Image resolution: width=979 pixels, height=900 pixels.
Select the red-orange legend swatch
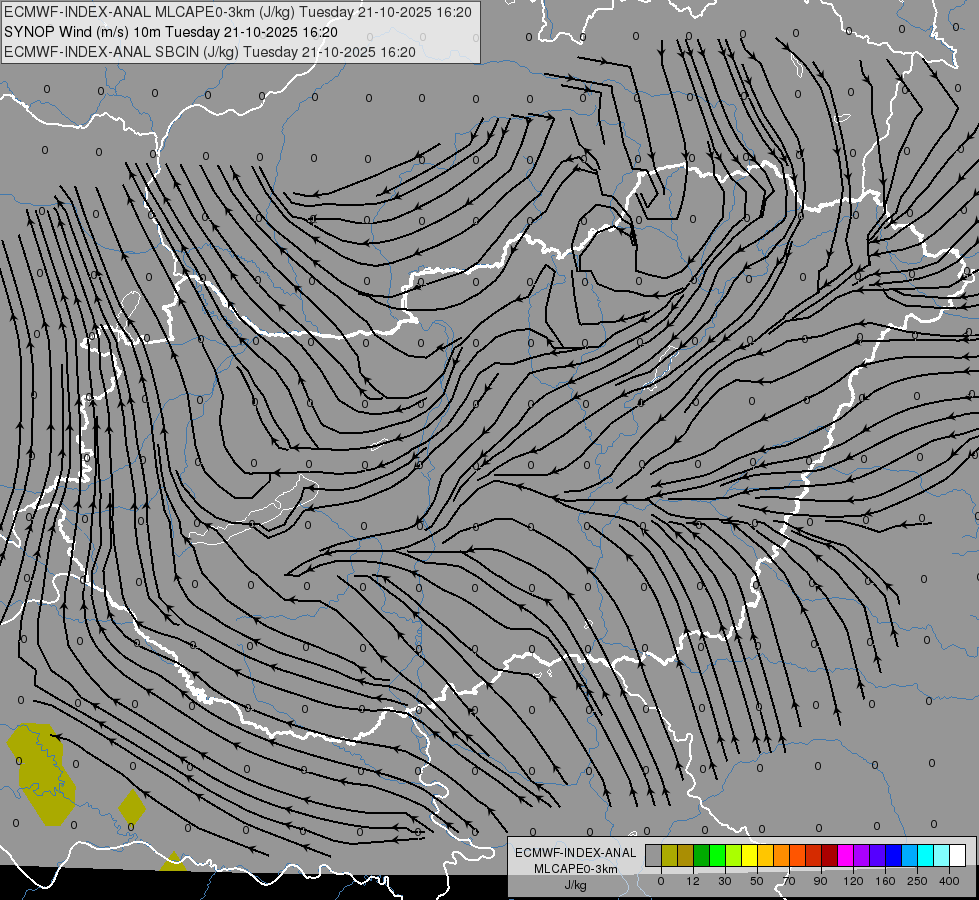pos(798,855)
